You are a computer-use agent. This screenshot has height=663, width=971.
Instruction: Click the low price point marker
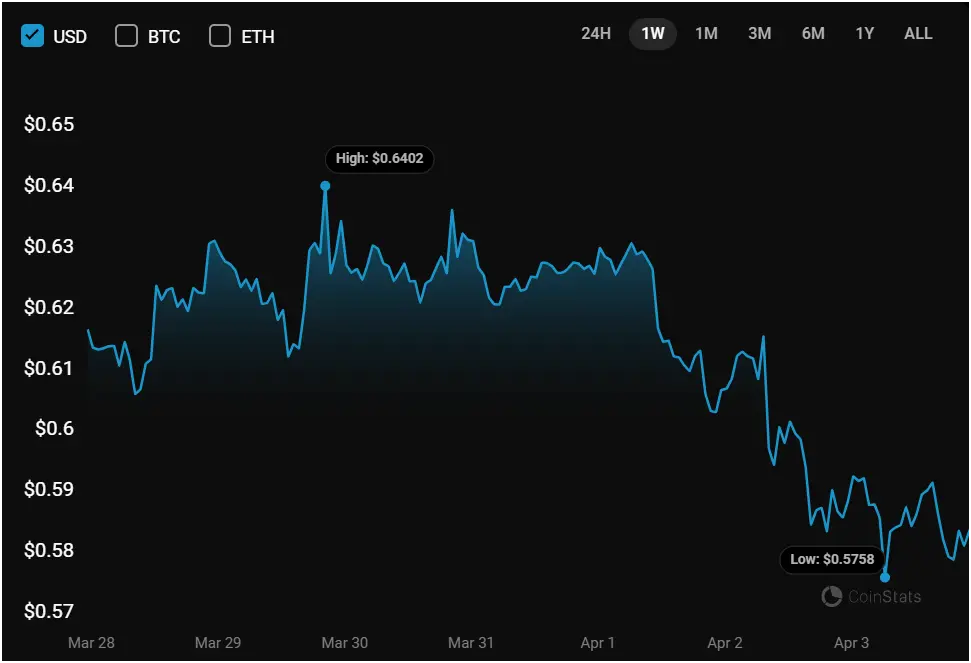pyautogui.click(x=885, y=577)
